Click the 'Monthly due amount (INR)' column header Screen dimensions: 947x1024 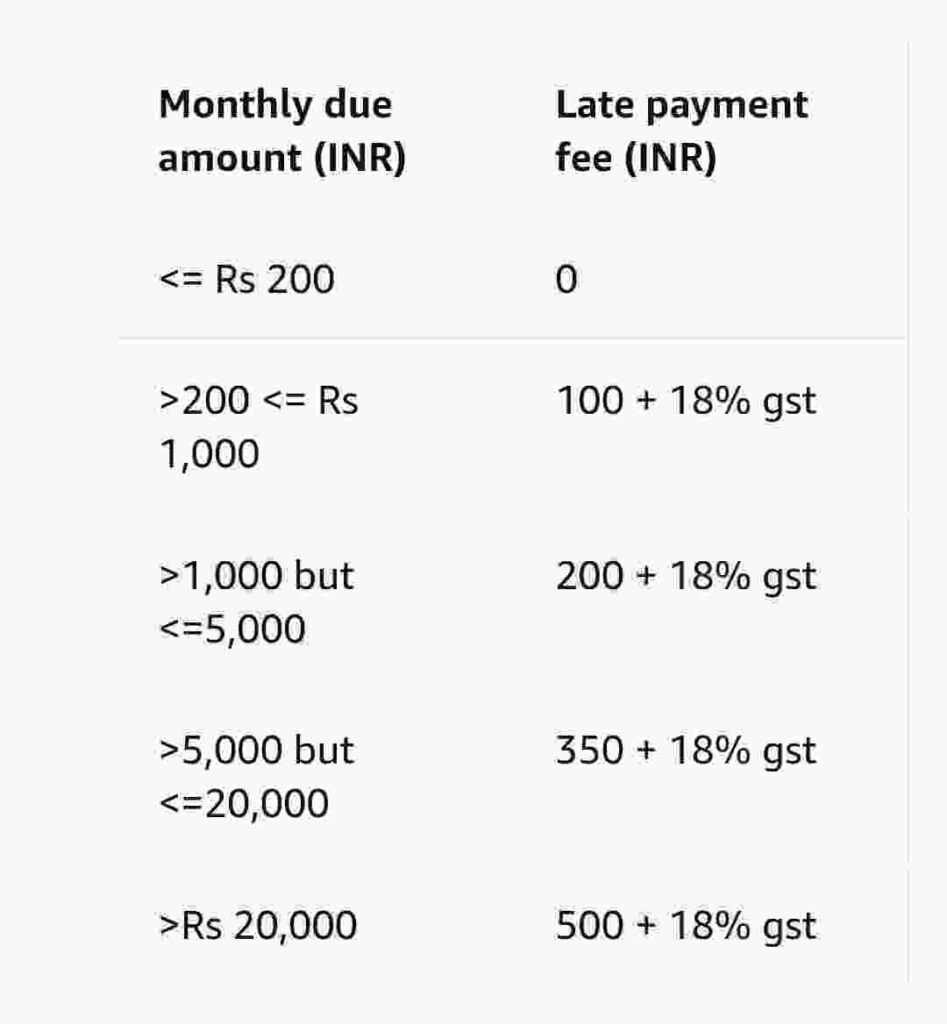coord(282,131)
